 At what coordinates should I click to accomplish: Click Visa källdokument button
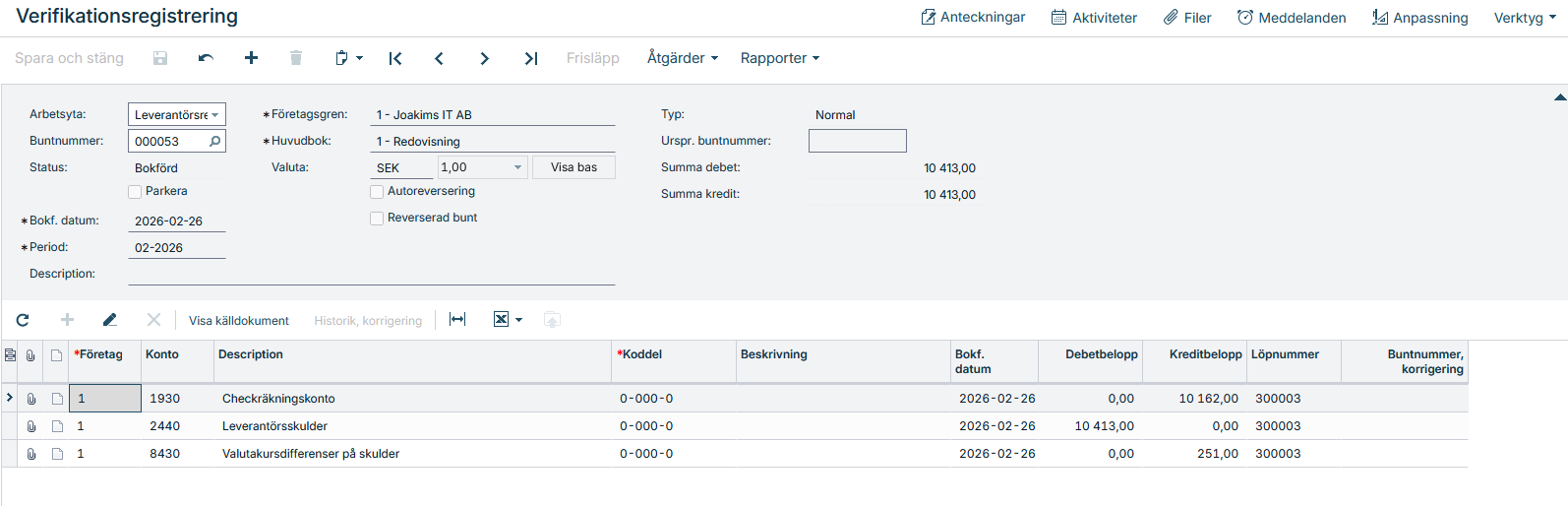pos(239,321)
